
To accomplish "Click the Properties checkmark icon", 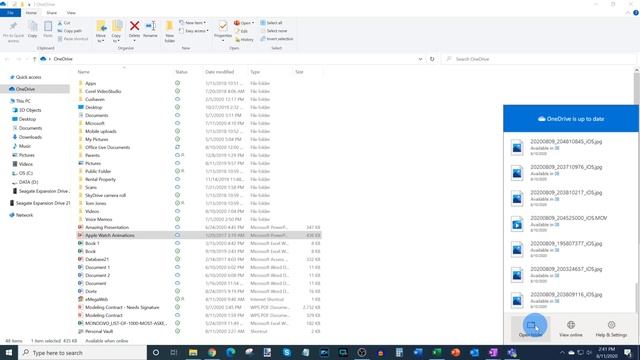I will click(223, 26).
